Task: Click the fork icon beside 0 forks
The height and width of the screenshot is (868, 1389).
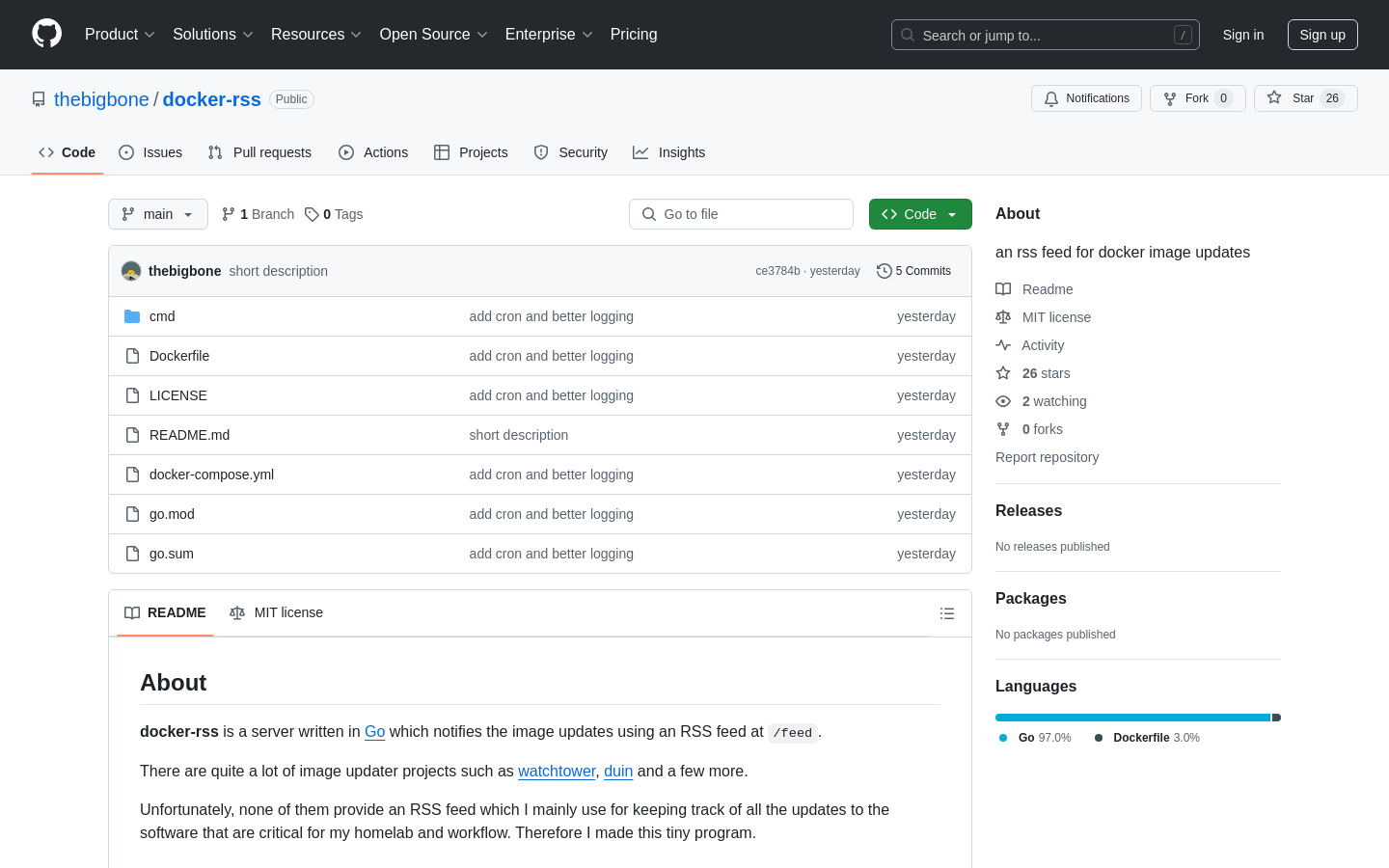Action: point(1003,429)
